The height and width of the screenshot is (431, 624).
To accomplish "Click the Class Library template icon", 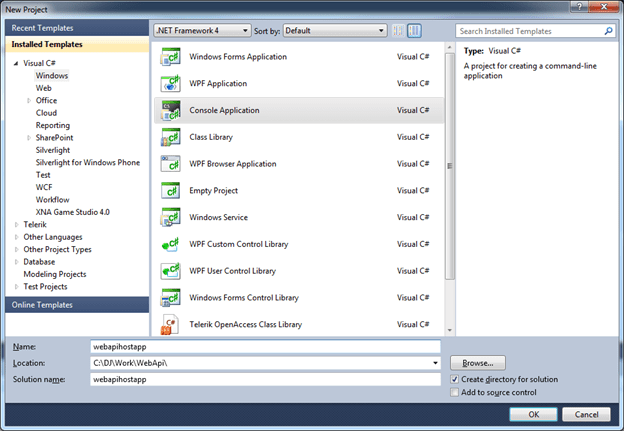I will 169,137.
